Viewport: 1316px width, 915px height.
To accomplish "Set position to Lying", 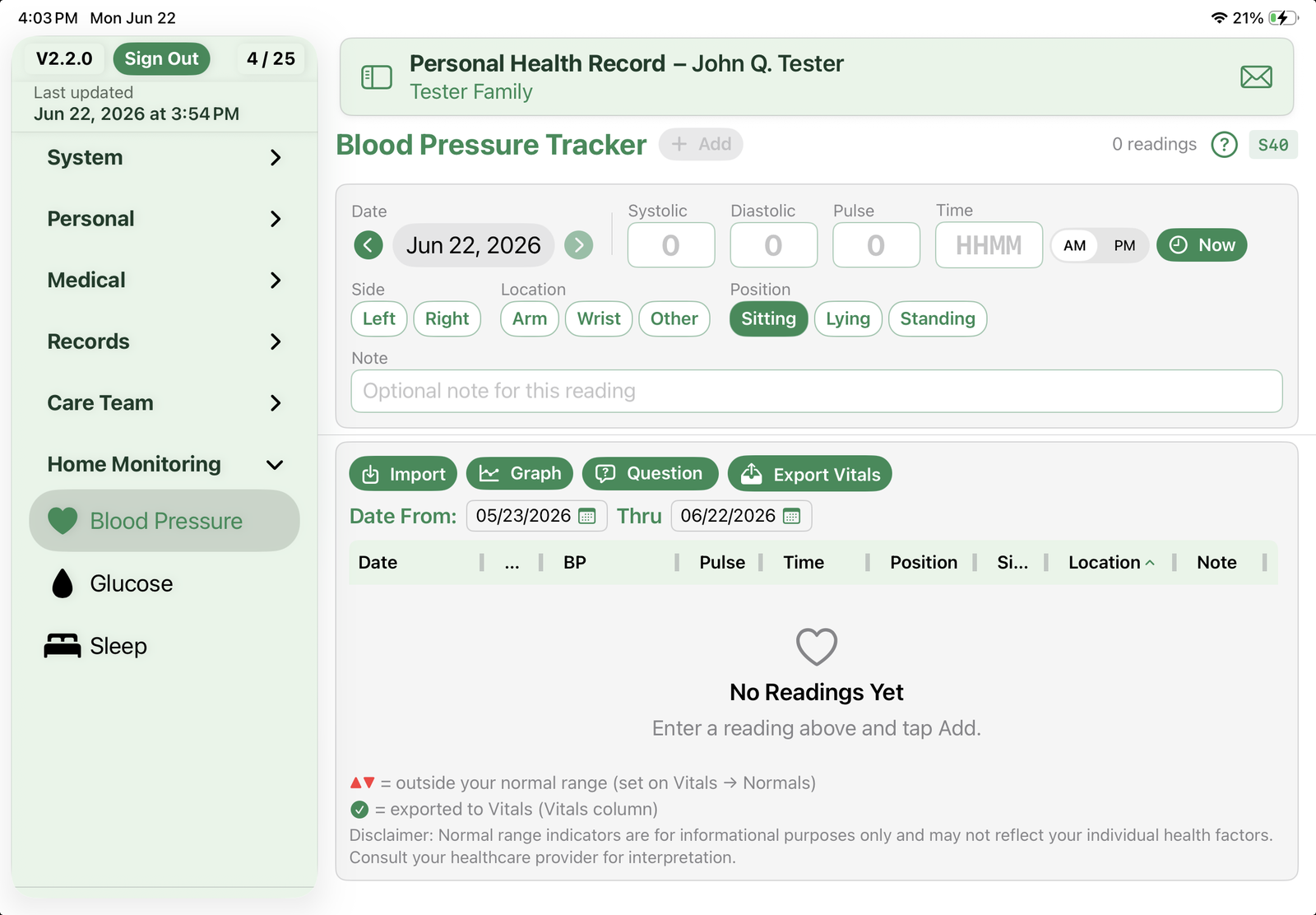I will pyautogui.click(x=848, y=318).
